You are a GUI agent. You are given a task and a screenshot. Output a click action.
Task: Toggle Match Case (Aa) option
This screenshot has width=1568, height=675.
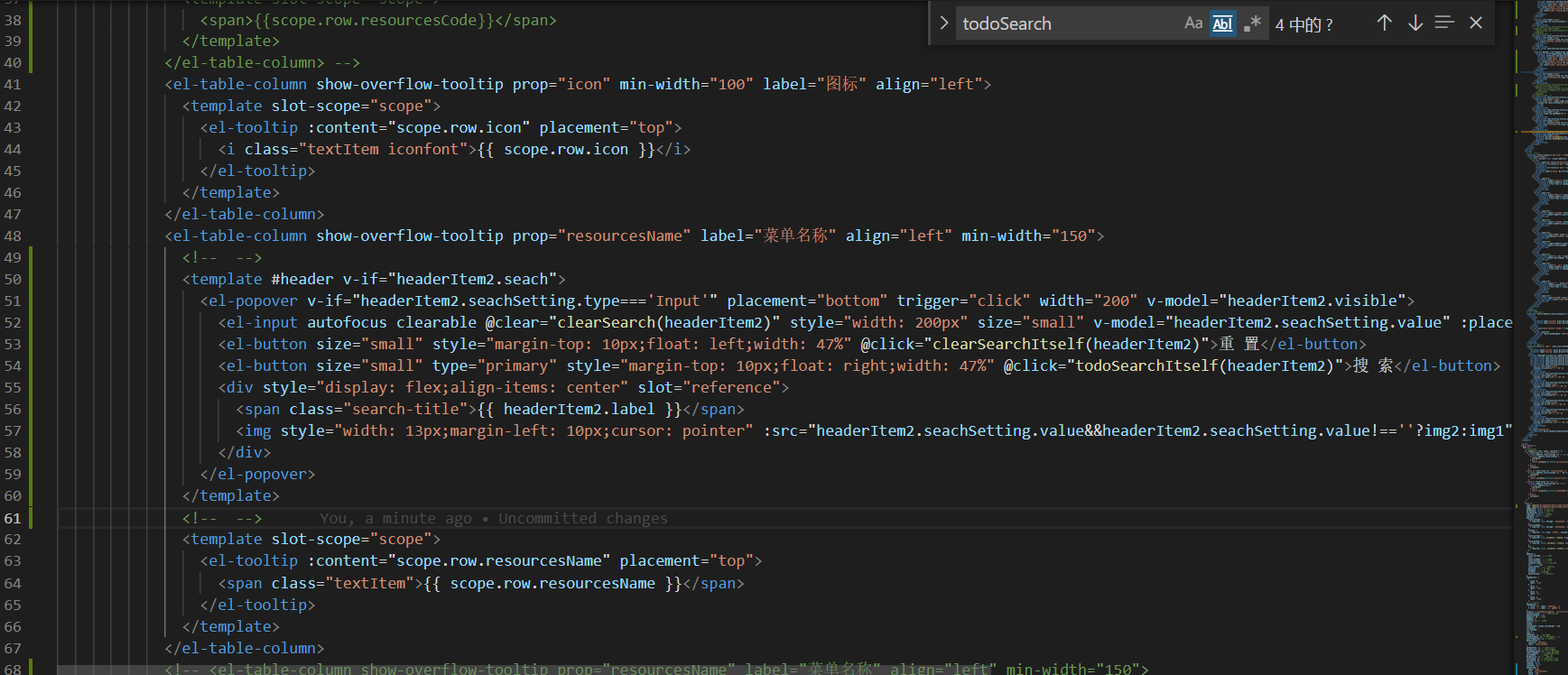[x=1193, y=23]
